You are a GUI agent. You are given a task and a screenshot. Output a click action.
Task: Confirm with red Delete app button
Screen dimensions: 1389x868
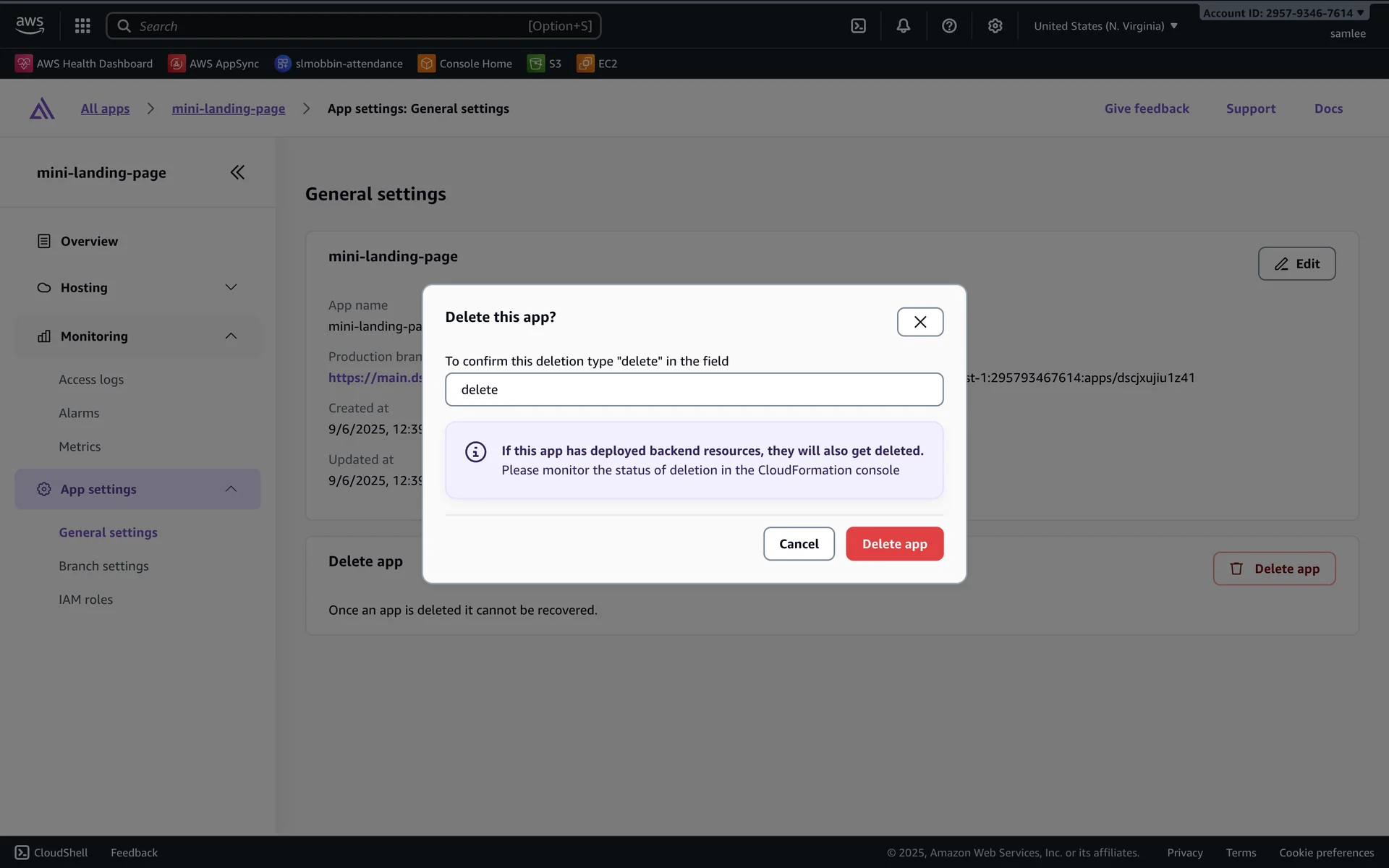894,544
